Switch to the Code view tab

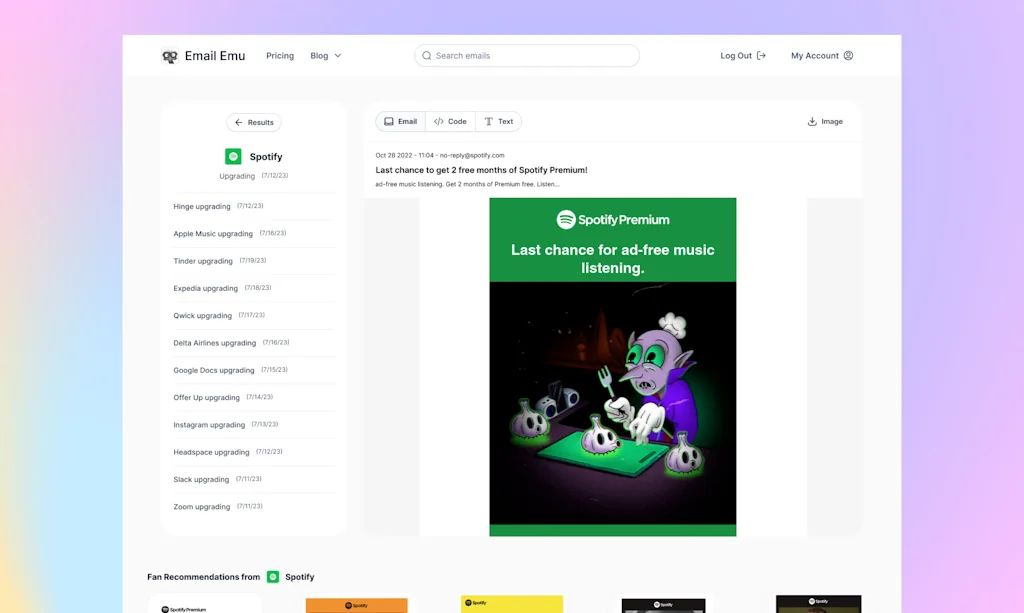450,122
